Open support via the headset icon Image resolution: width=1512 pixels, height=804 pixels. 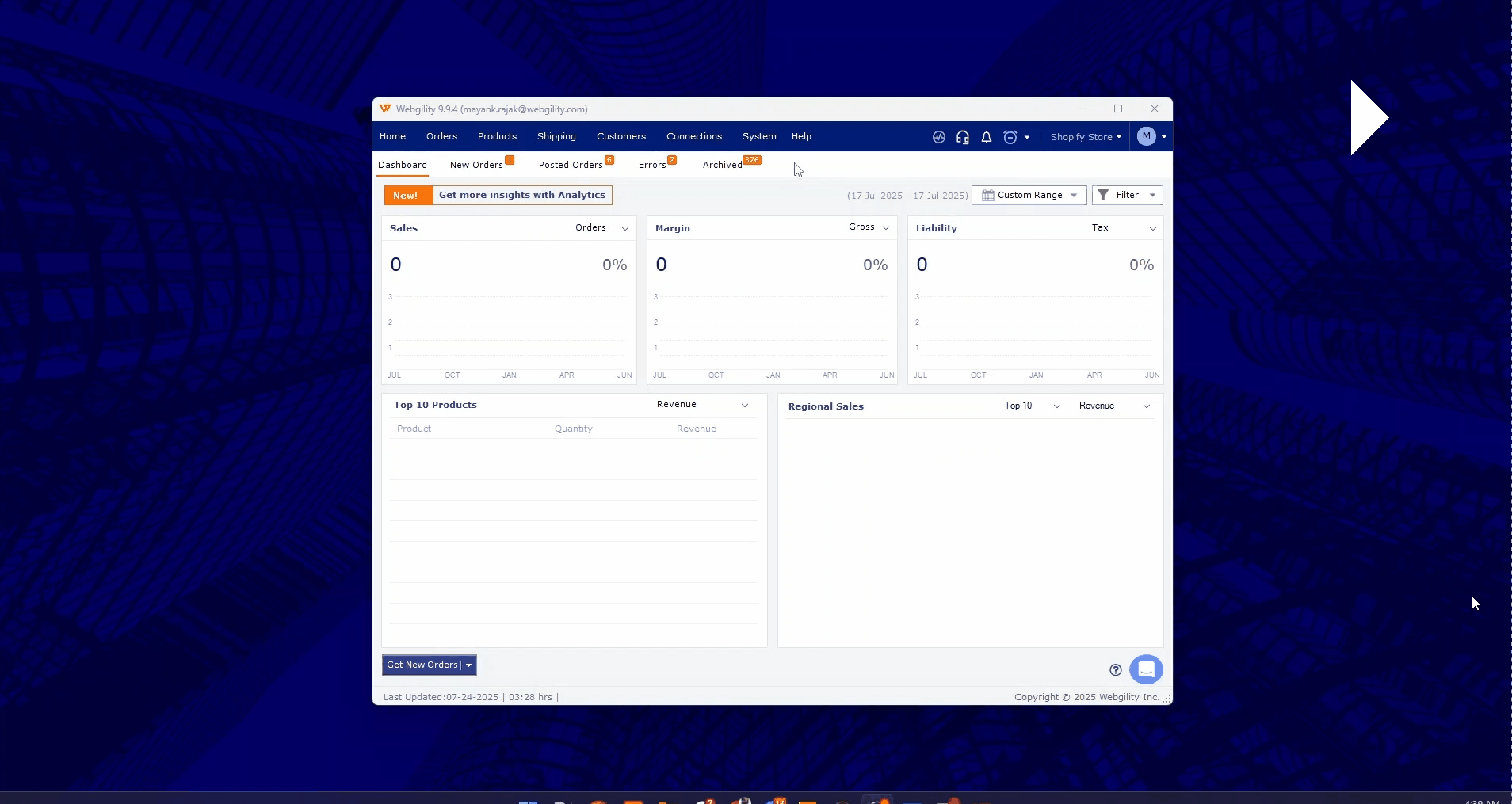(963, 137)
